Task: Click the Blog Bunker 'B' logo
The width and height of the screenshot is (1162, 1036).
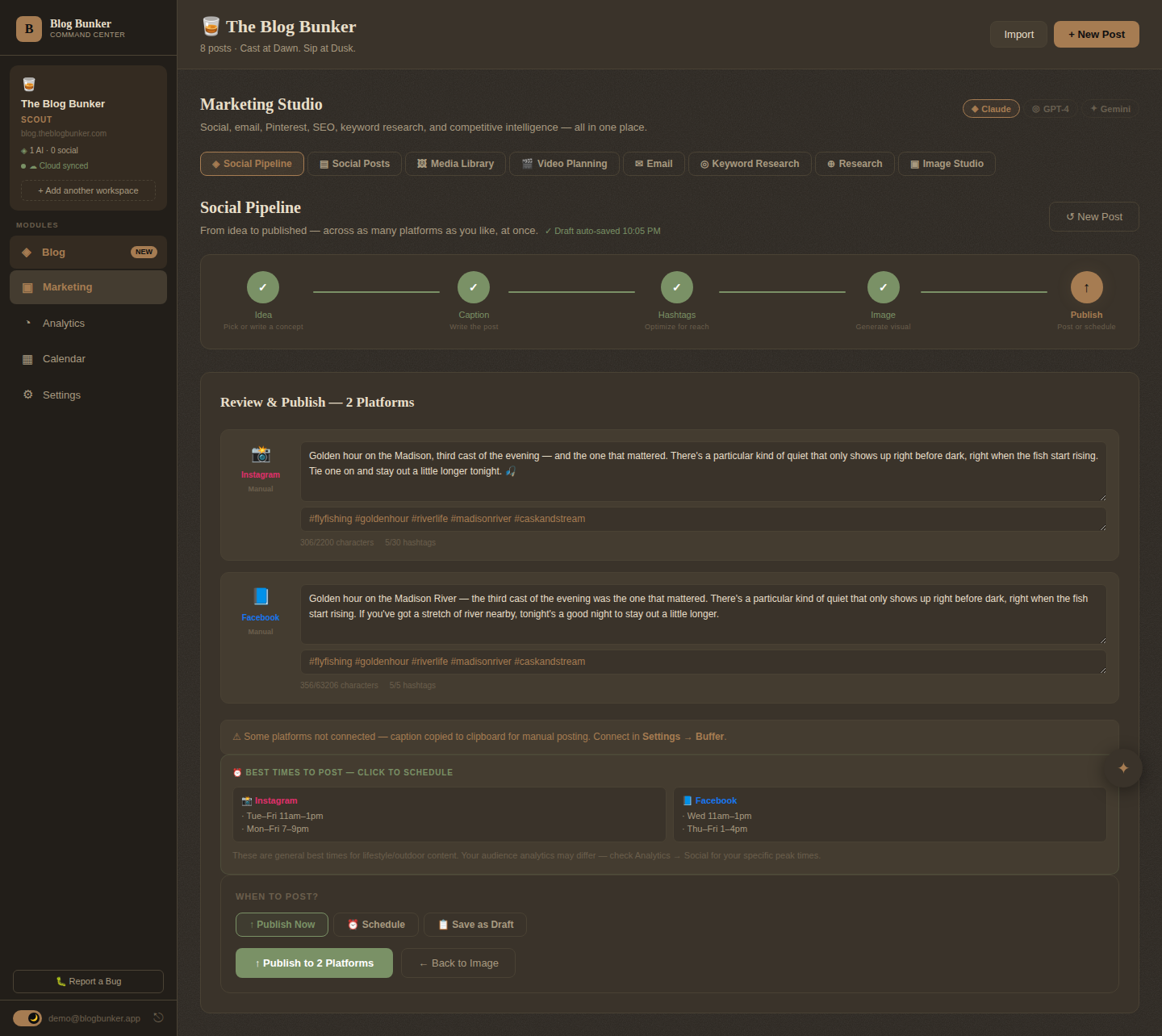Action: (29, 29)
